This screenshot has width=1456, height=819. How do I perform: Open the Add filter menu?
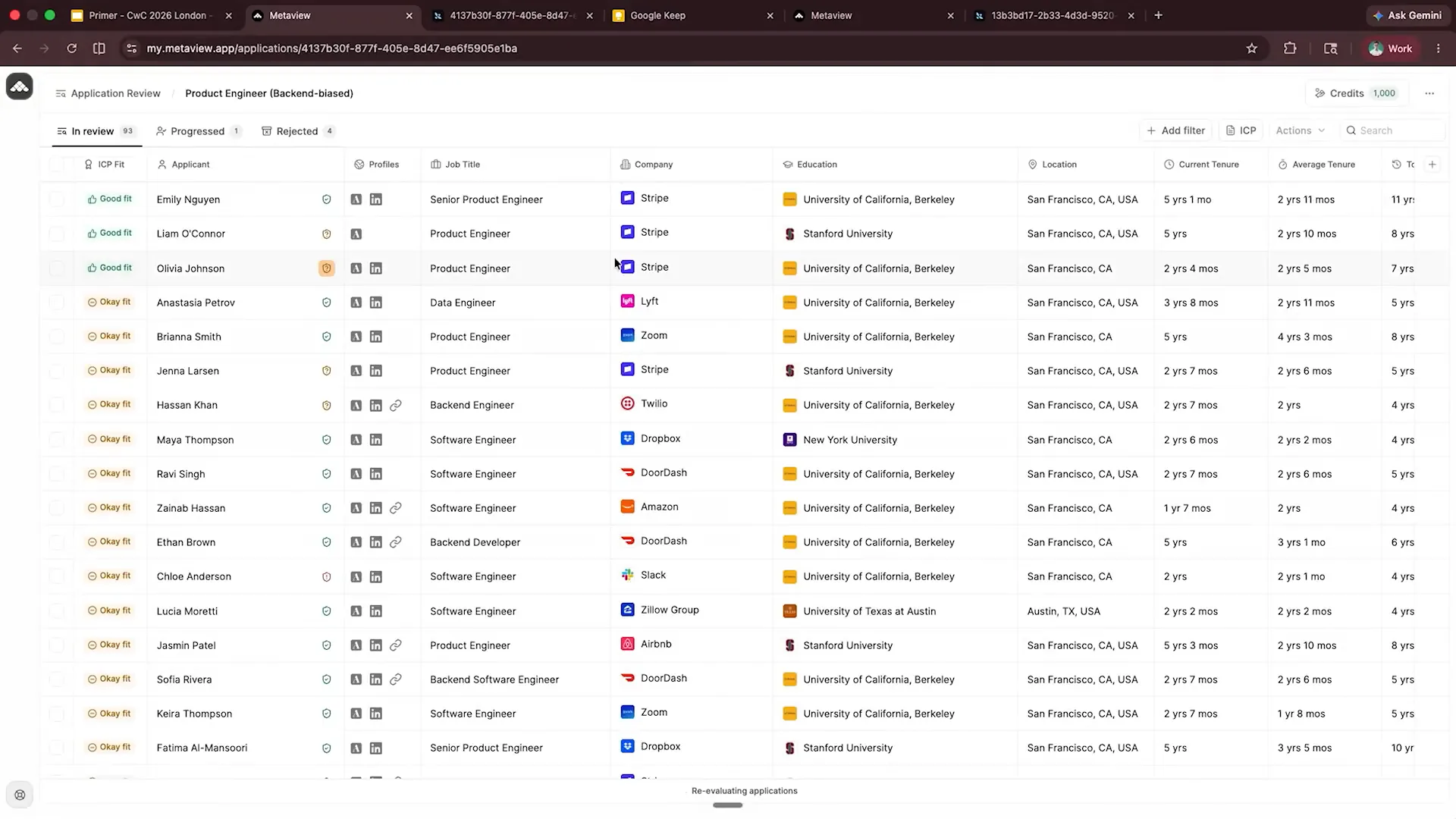[x=1175, y=130]
